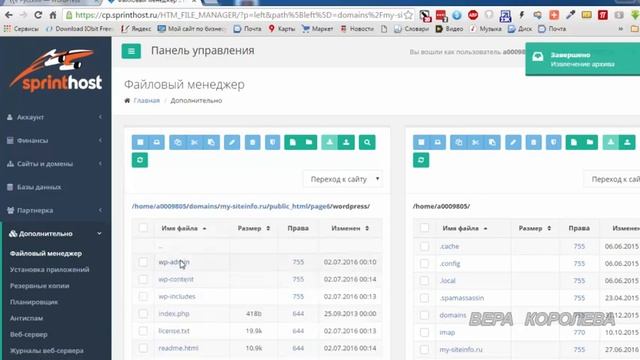This screenshot has width=640, height=360.
Task: Click the trash delete icon in right panel toolbar
Action: [x=533, y=142]
